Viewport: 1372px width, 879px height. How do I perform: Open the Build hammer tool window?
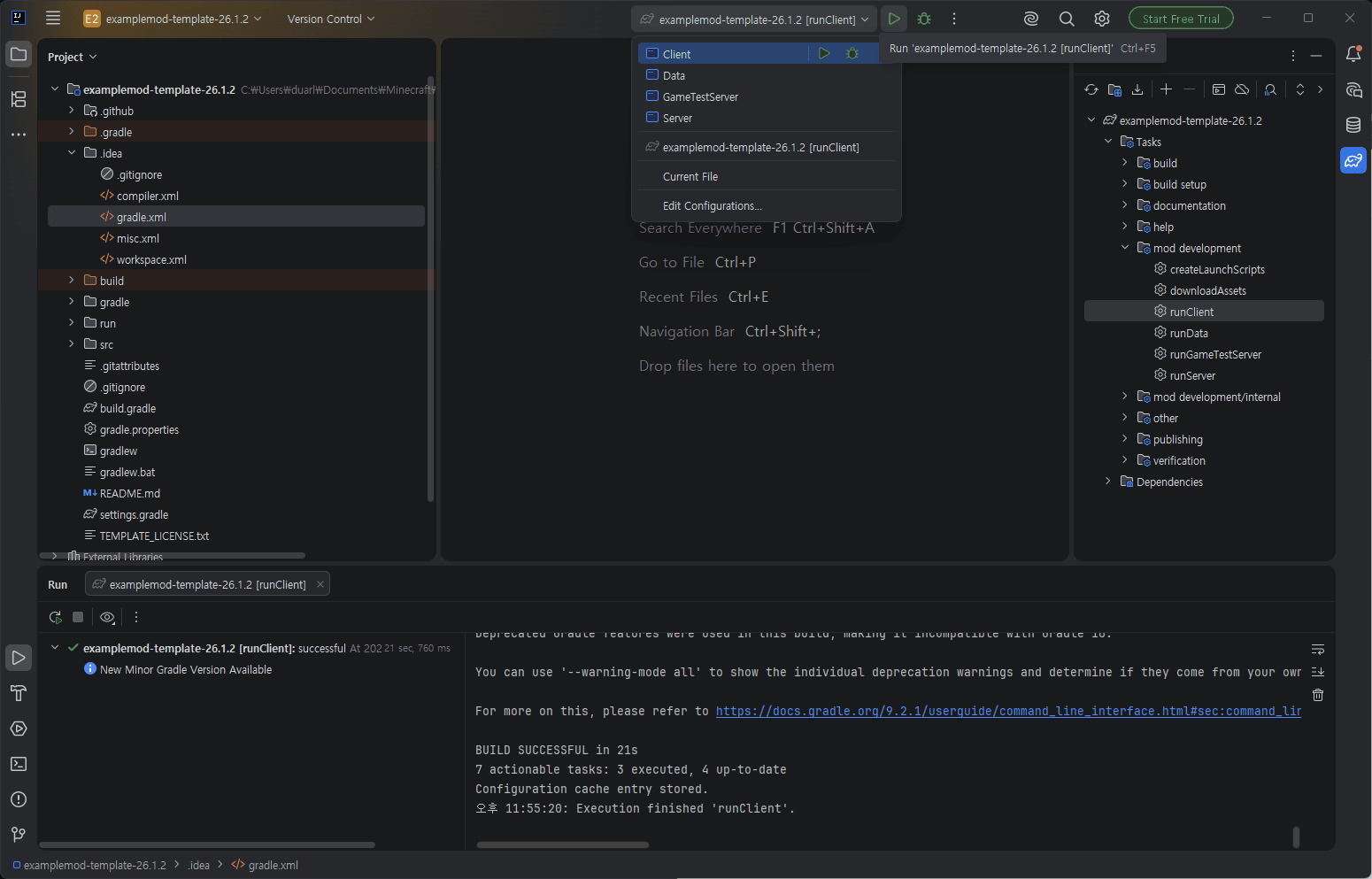(x=19, y=693)
